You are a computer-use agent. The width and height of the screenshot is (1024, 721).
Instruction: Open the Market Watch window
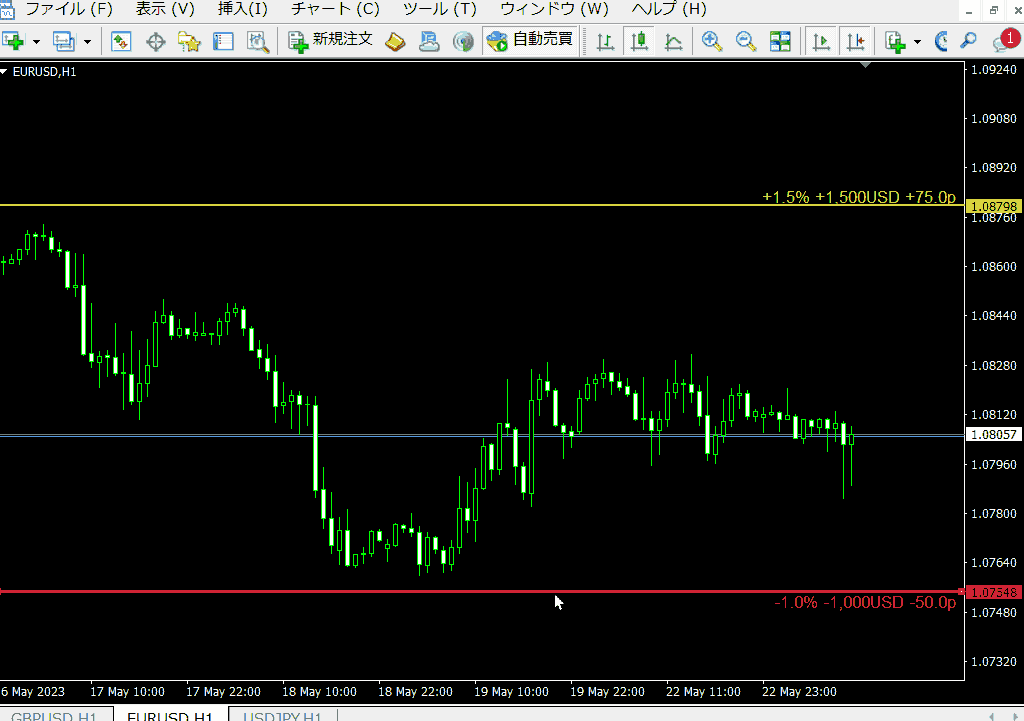(x=121, y=41)
